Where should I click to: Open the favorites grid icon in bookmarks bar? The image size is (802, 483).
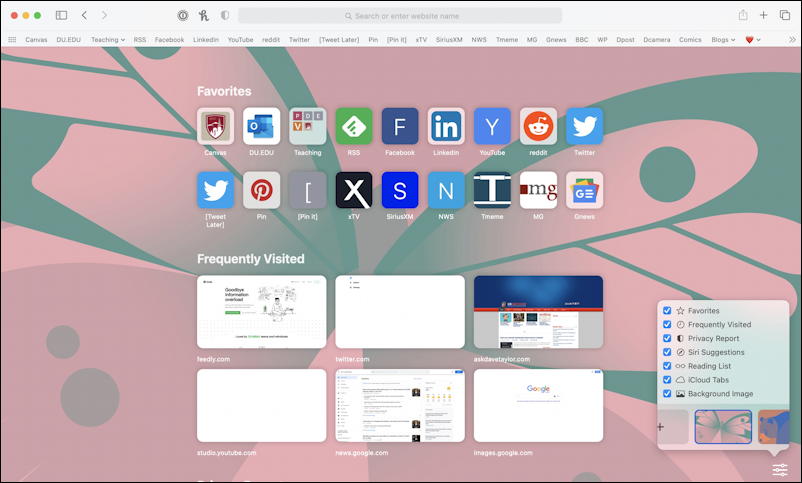12,39
